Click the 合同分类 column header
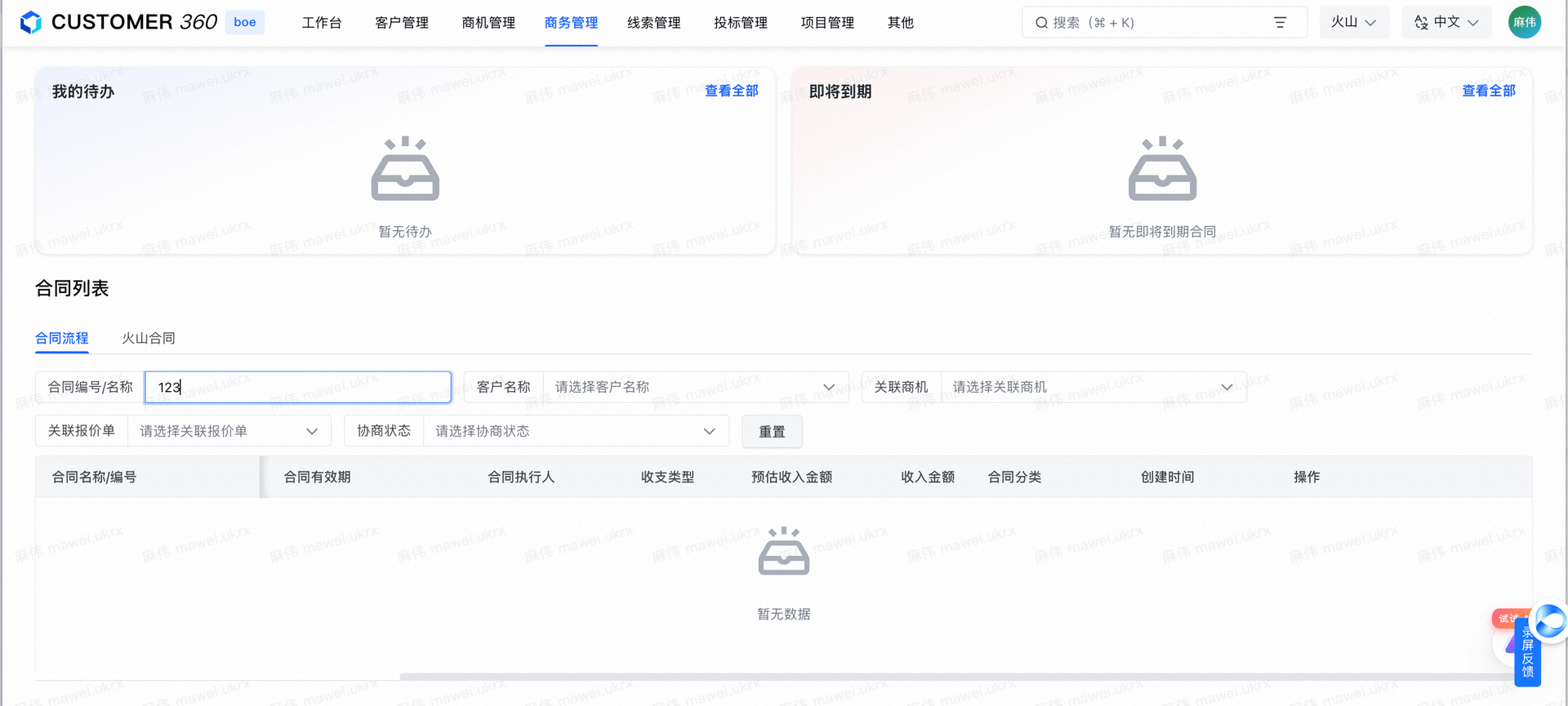 pyautogui.click(x=1014, y=477)
